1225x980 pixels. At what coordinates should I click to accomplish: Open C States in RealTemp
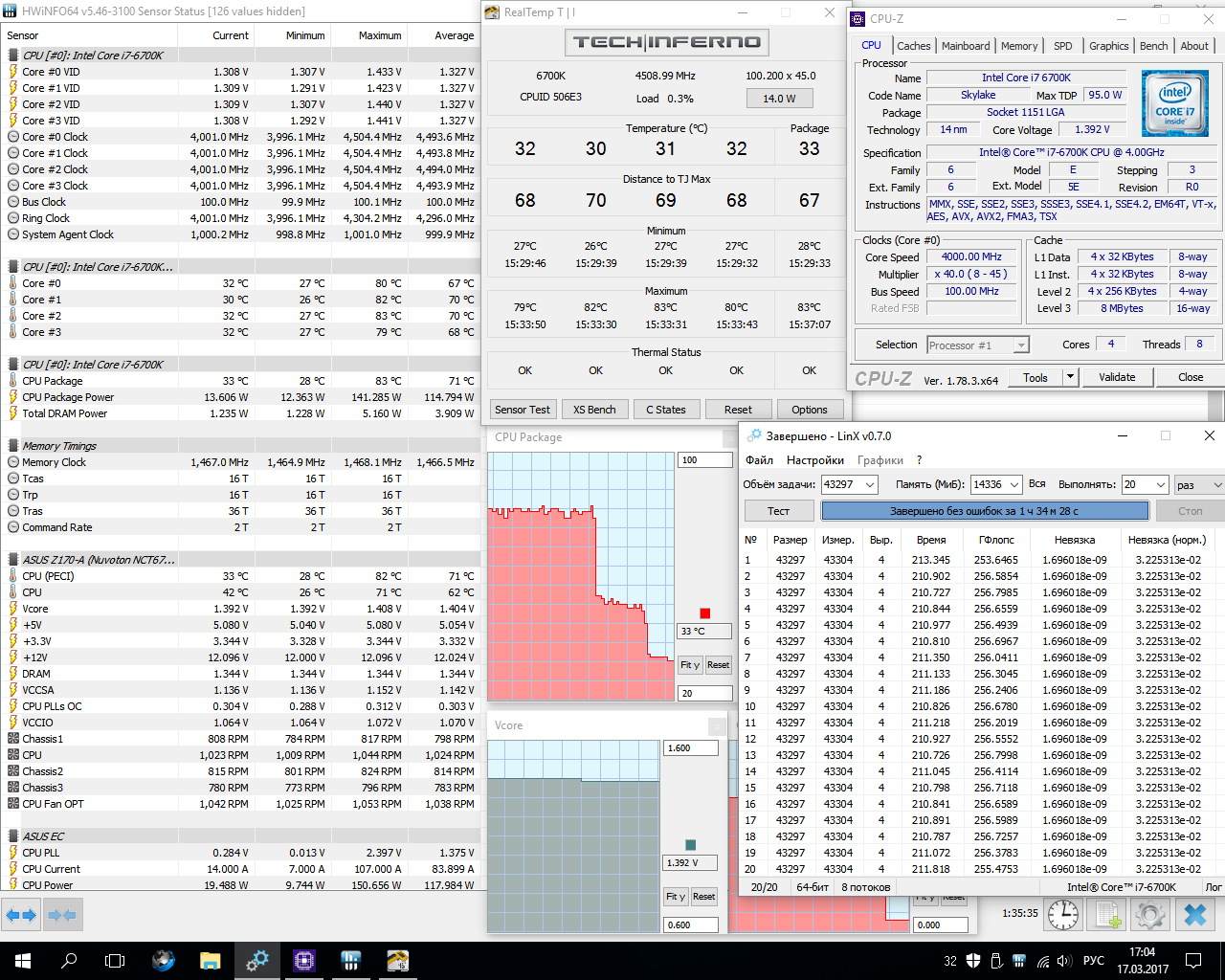(x=666, y=410)
